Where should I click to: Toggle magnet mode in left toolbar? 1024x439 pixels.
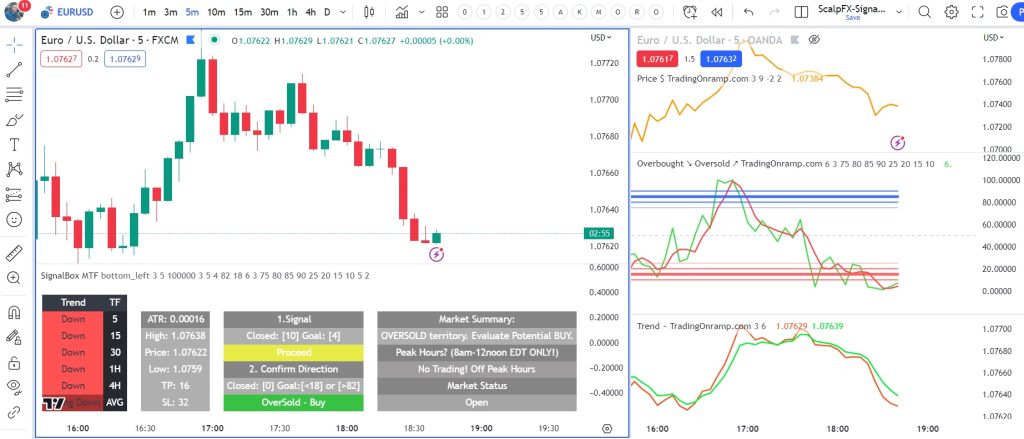[x=15, y=312]
